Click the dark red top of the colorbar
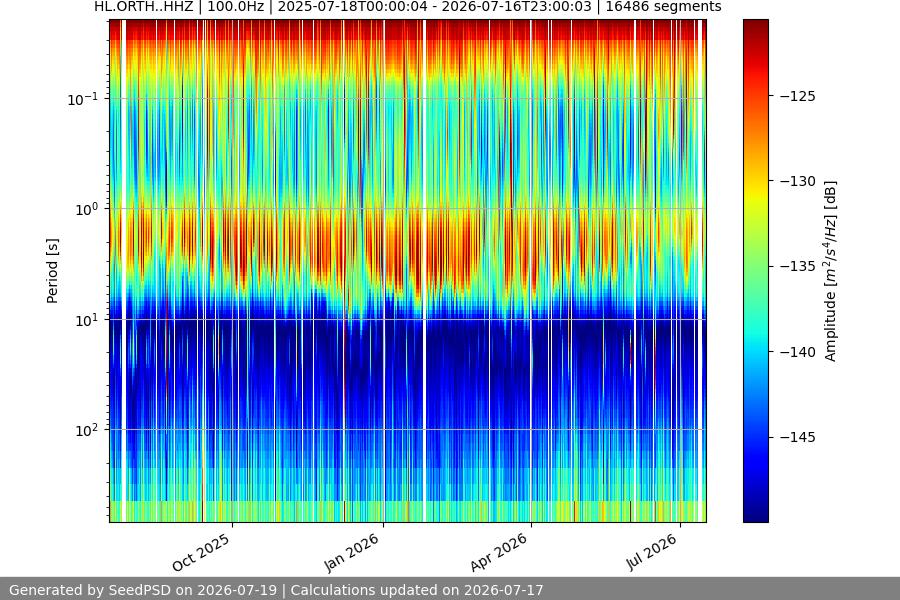The image size is (900, 600). coord(755,26)
